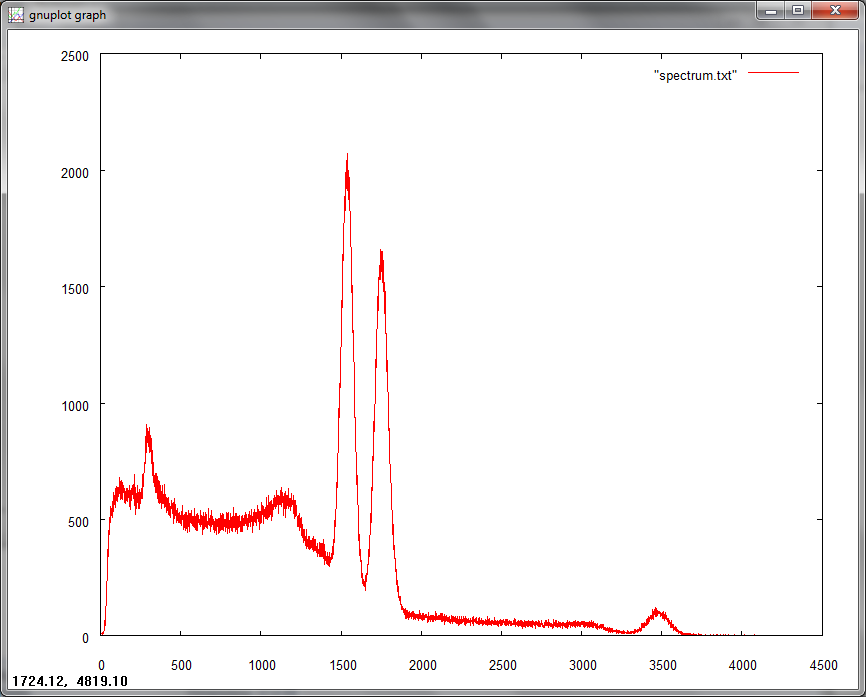
Task: Click the 4500 label on the x-axis
Action: pos(823,666)
